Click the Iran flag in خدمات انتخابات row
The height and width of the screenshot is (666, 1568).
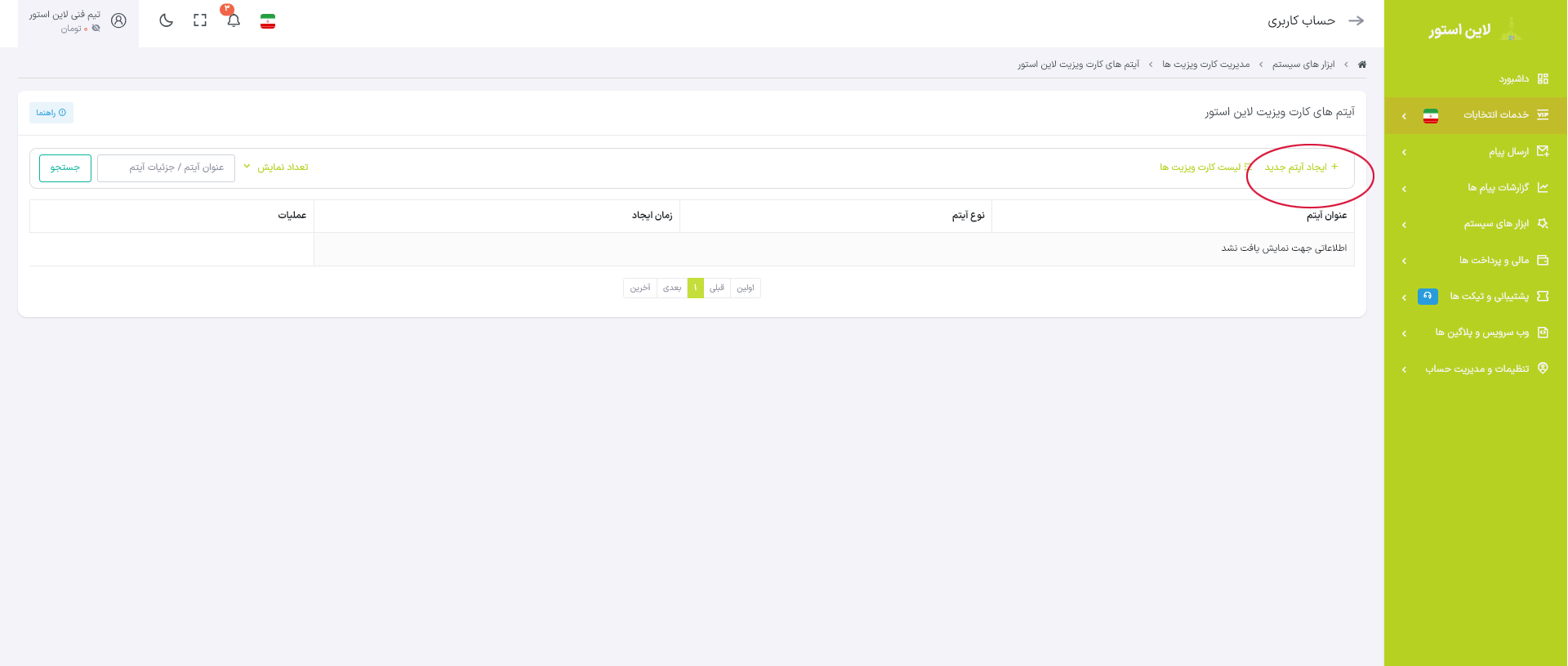tap(1431, 115)
